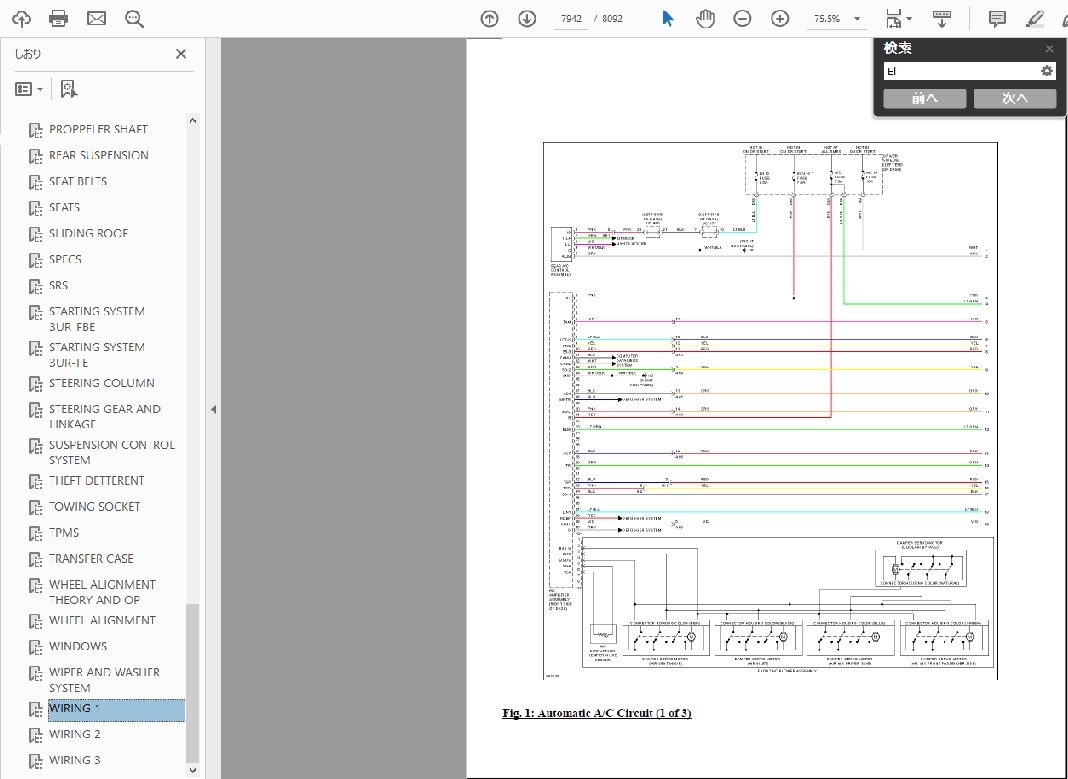This screenshot has width=1068, height=779.
Task: Collapse the left panel with the arrow handle
Action: (x=212, y=409)
